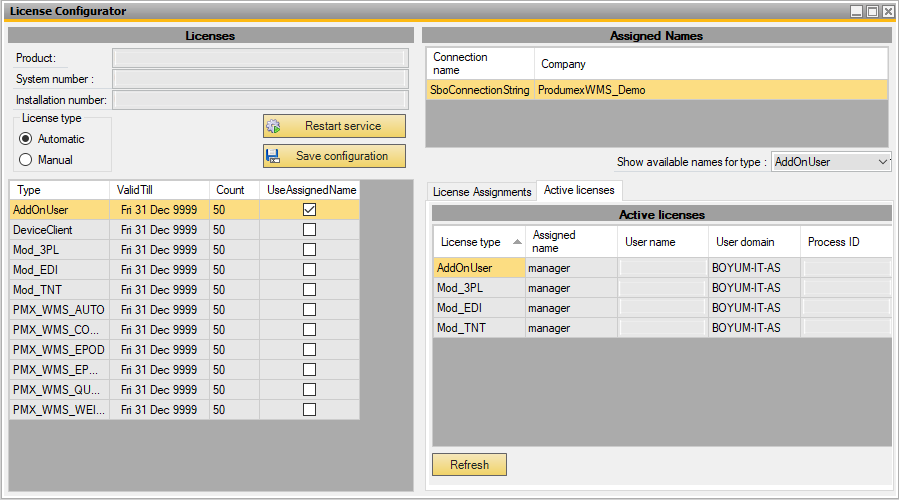Select PMX_WMS_AUTO row in license list
This screenshot has height=500, width=899.
(x=60, y=310)
